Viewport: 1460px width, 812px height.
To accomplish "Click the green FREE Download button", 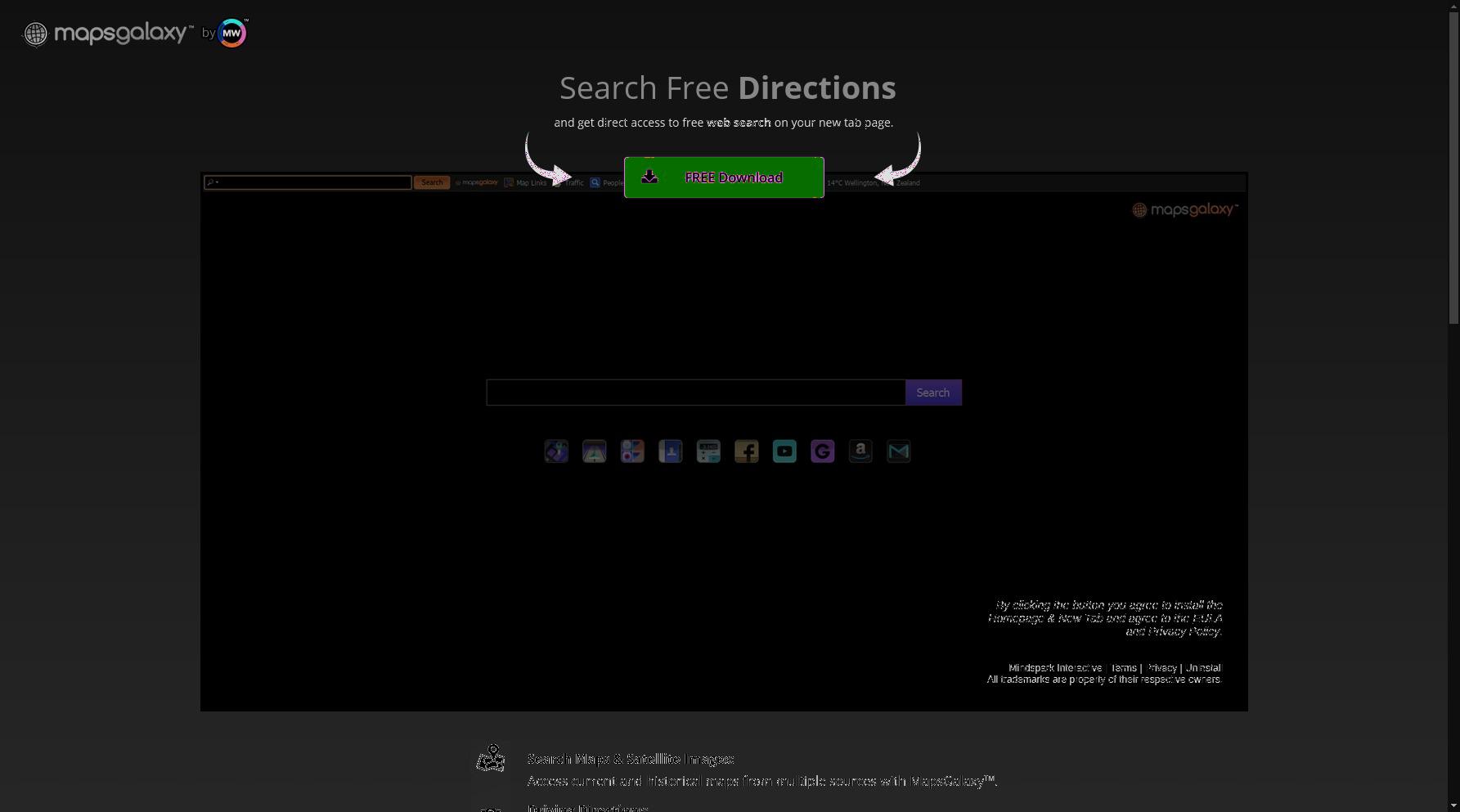I will [x=724, y=177].
